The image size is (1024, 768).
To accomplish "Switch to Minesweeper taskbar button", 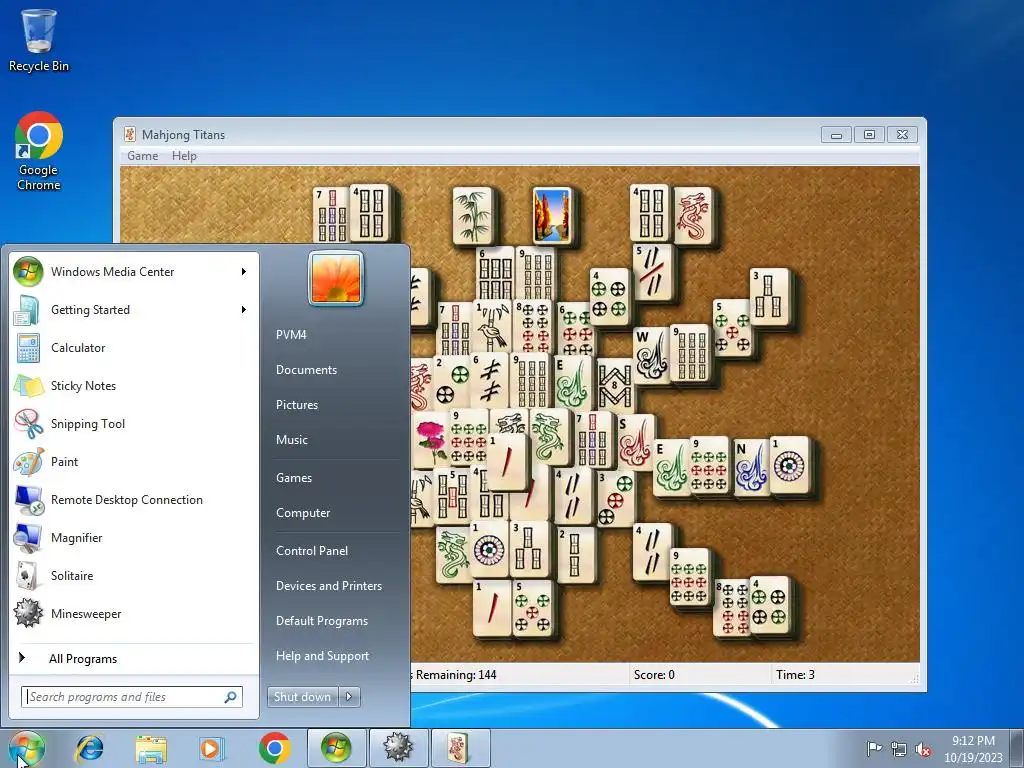I will 398,748.
